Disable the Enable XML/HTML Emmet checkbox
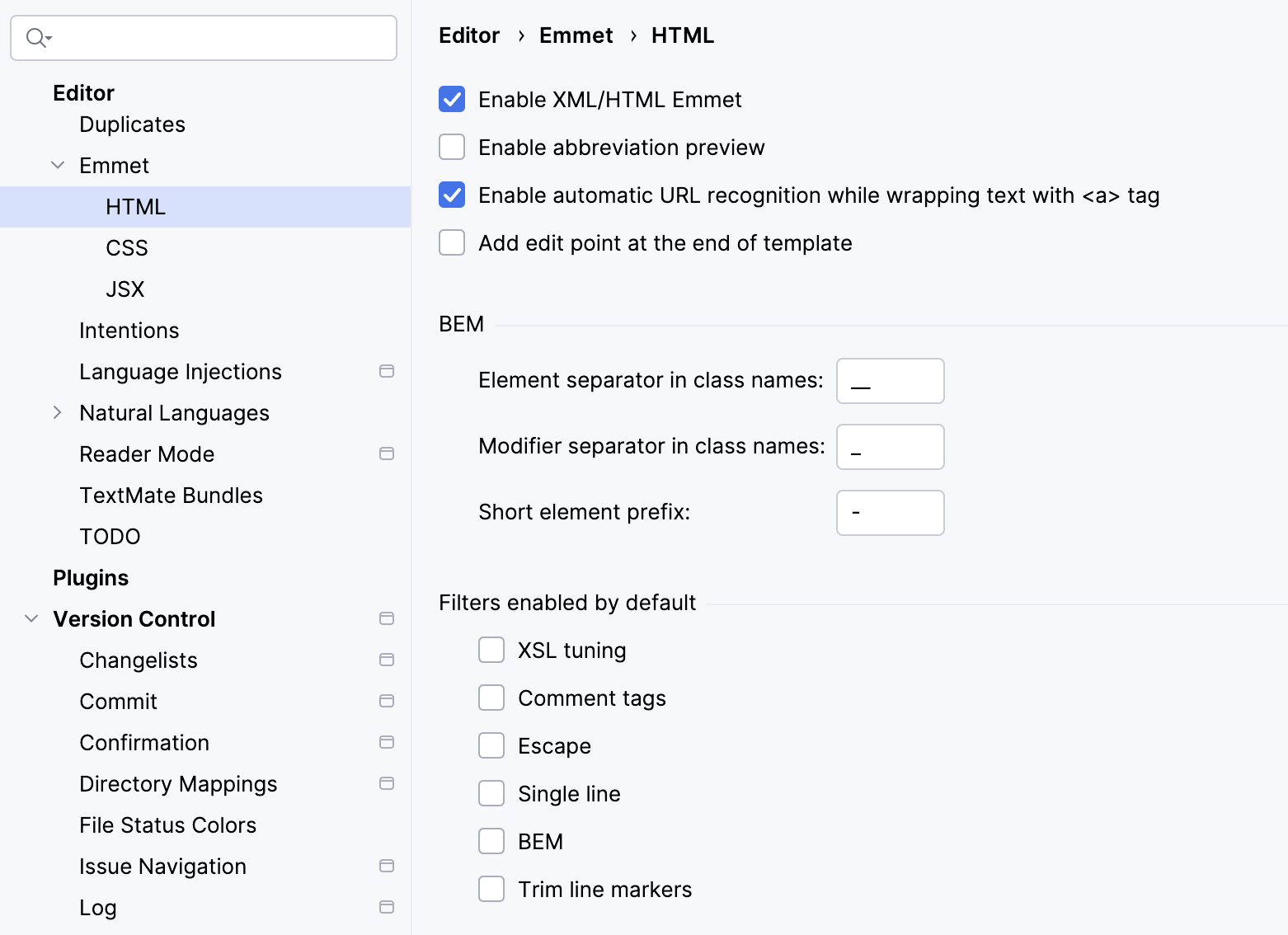The image size is (1288, 935). pyautogui.click(x=452, y=99)
